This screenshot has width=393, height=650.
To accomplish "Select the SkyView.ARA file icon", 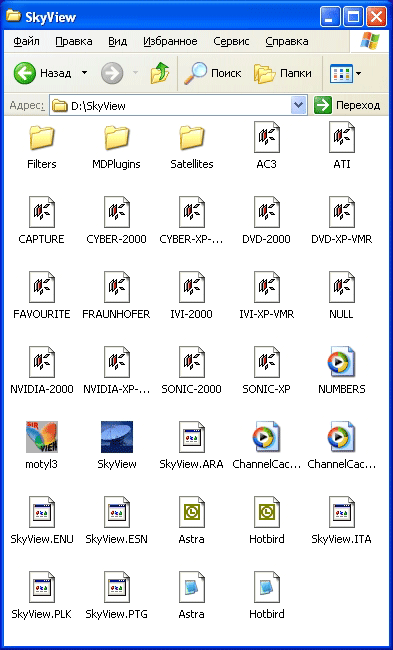I will [192, 437].
